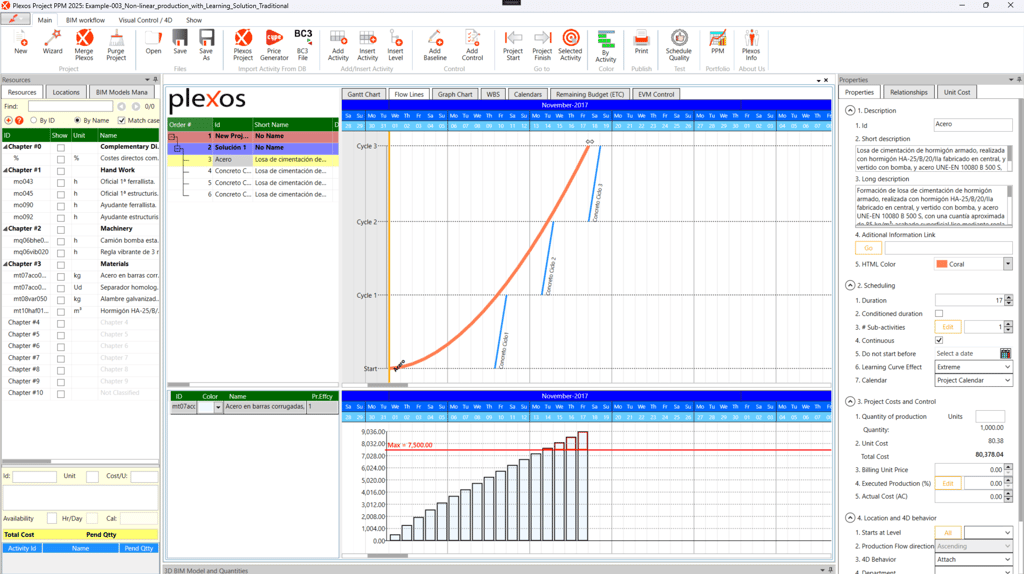Toggle Show checkbox for Chapter #2
The height and width of the screenshot is (574, 1024).
point(61,229)
